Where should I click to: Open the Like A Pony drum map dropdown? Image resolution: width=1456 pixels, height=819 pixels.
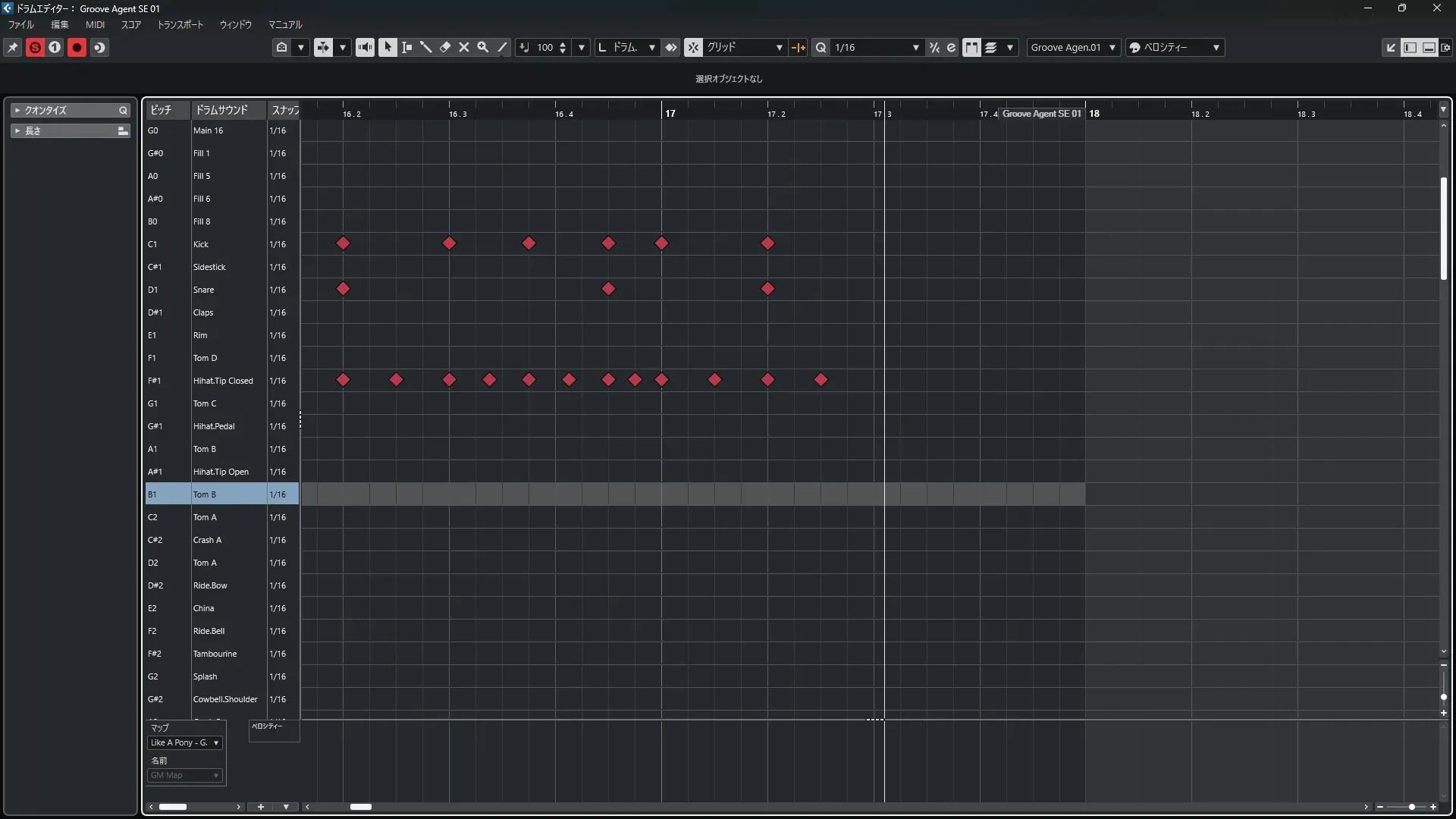185,742
